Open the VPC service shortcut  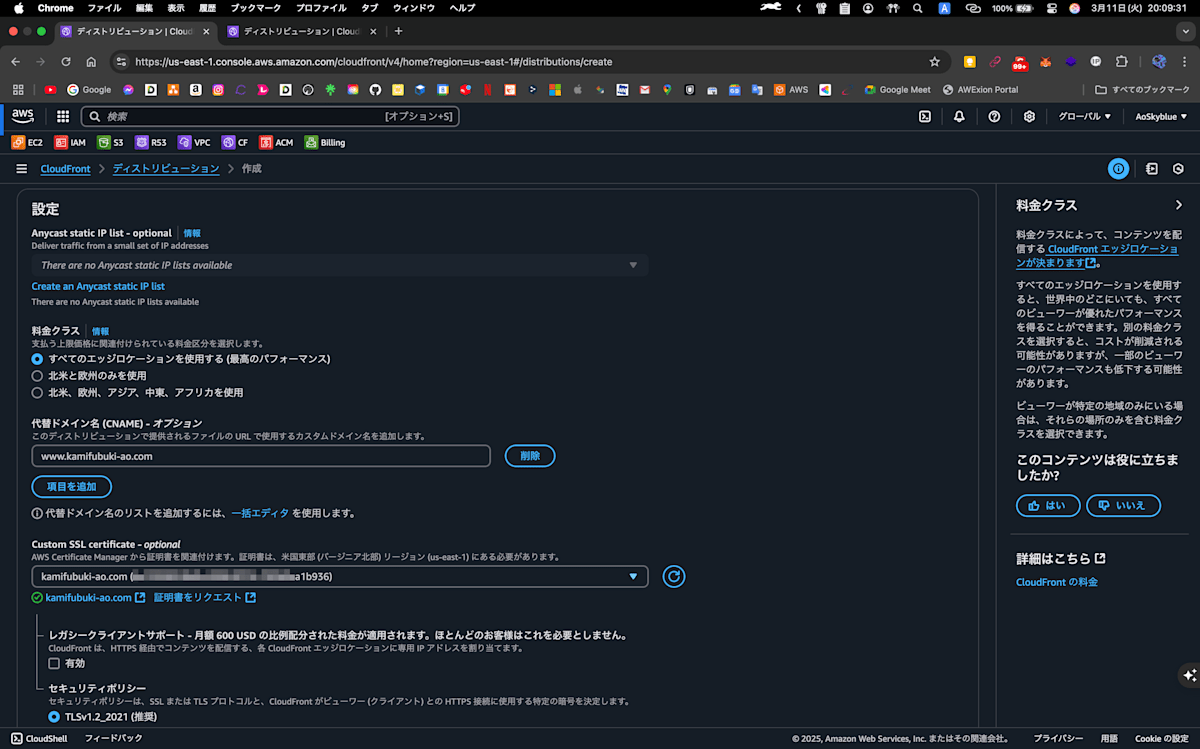click(x=194, y=142)
